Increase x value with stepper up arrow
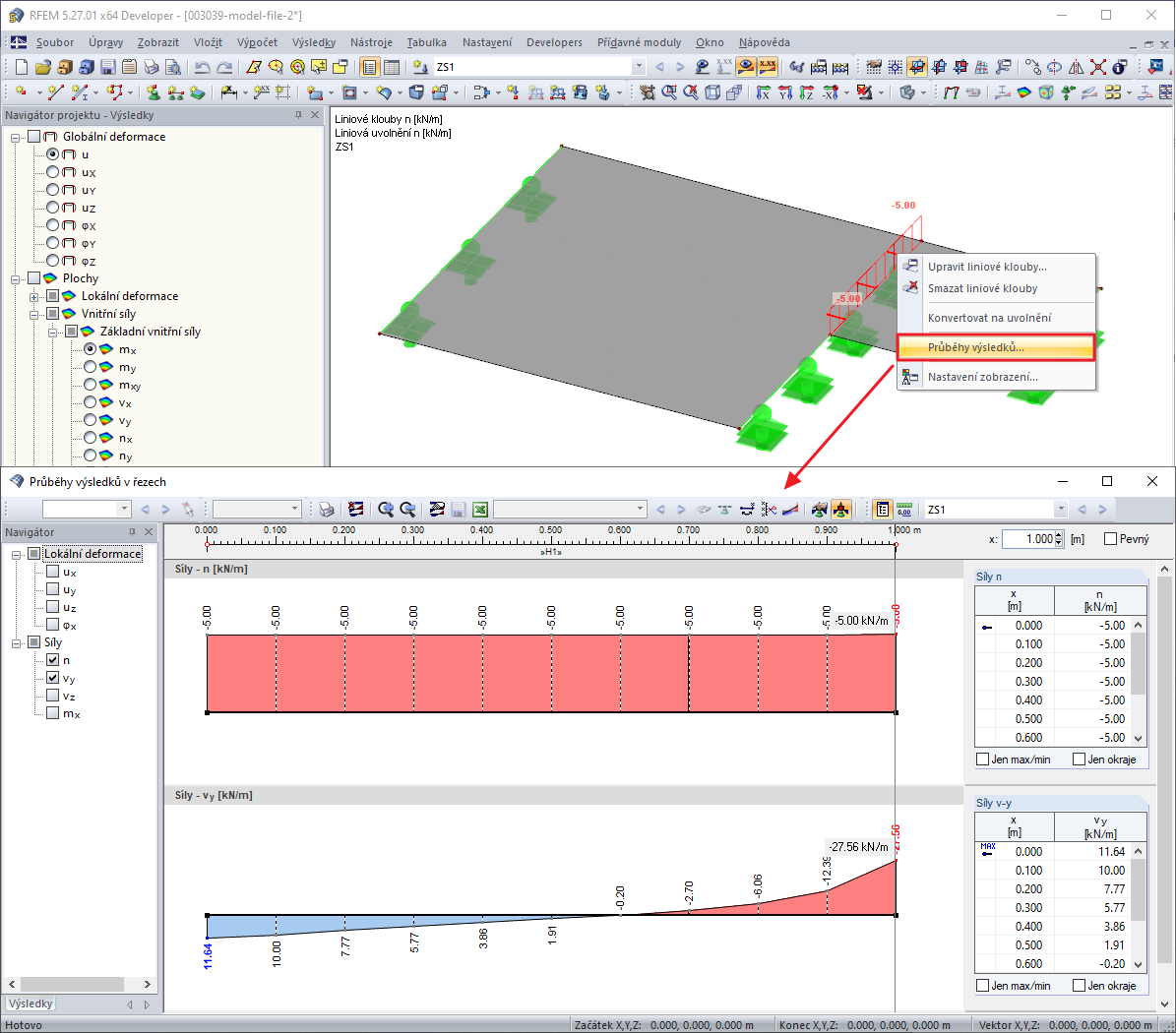This screenshot has width=1176, height=1033. 1058,535
